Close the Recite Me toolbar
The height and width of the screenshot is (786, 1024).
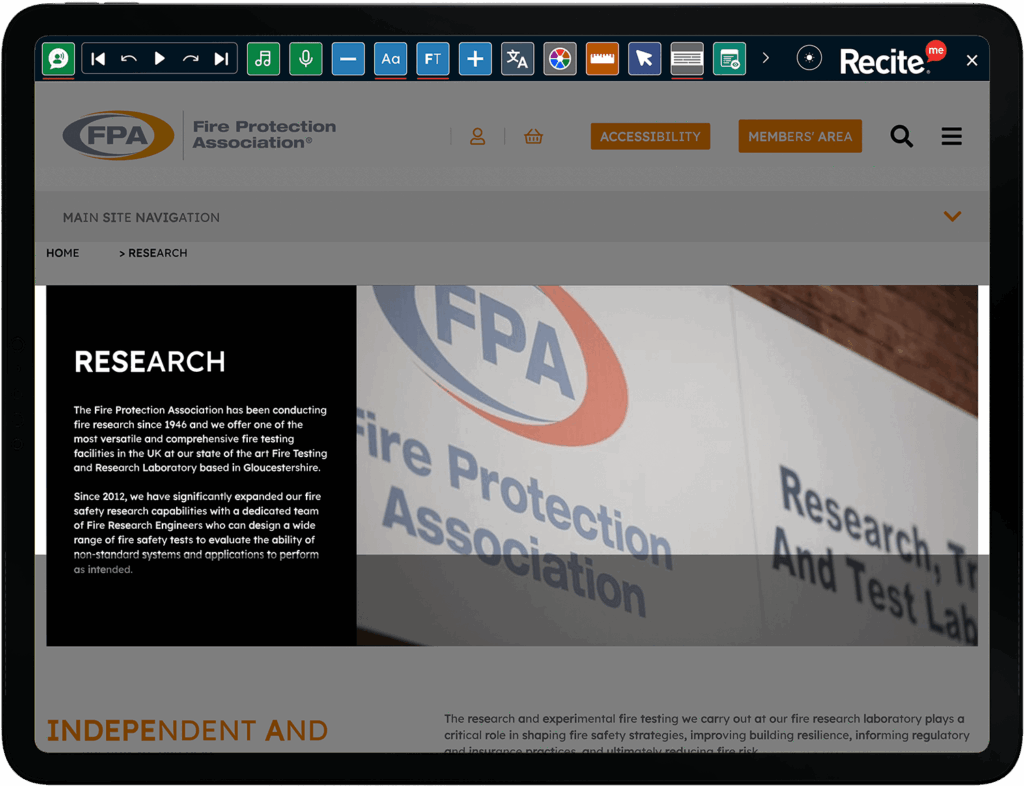click(x=972, y=60)
